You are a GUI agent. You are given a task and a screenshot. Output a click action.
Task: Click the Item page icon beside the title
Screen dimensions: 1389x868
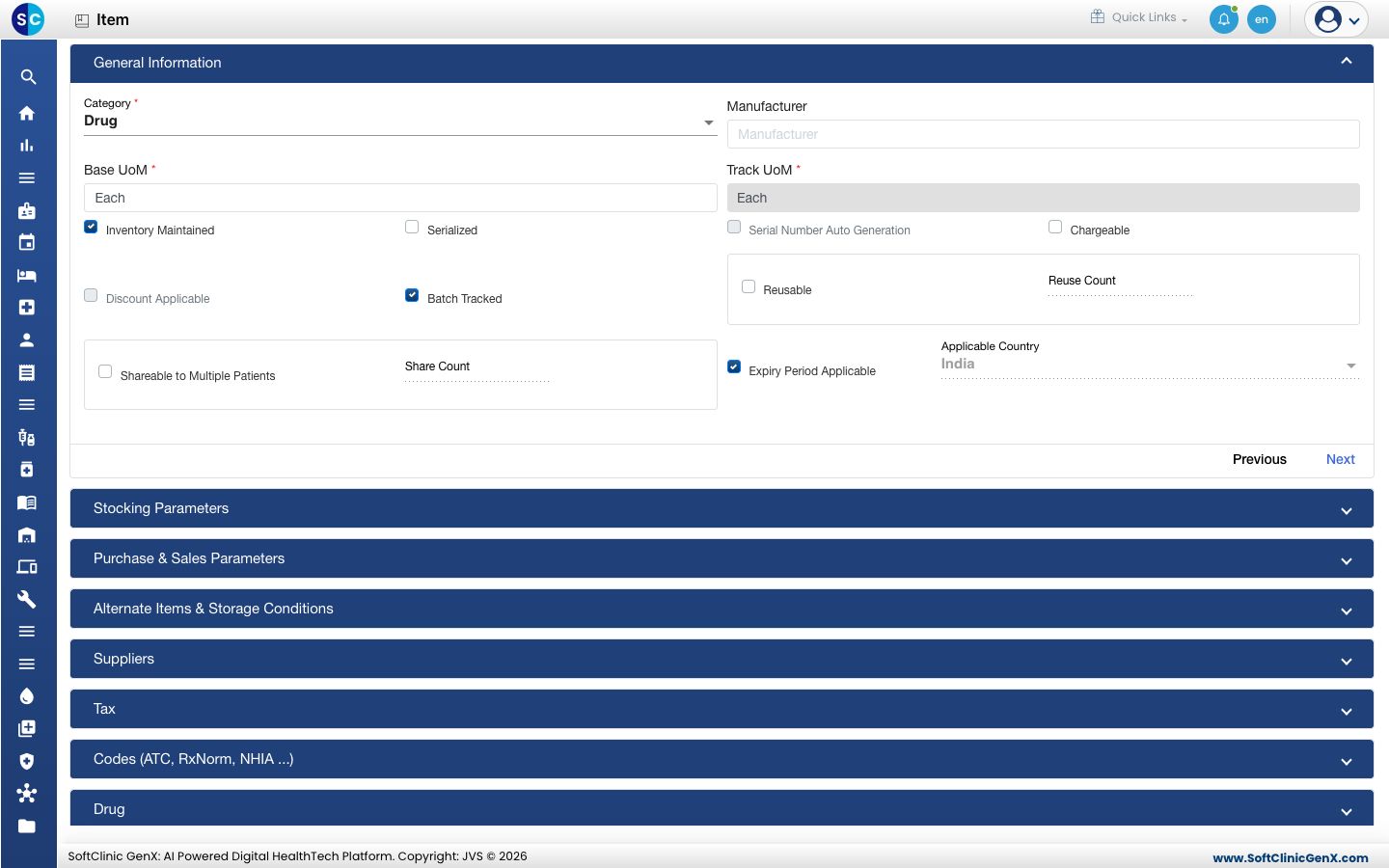point(82,20)
